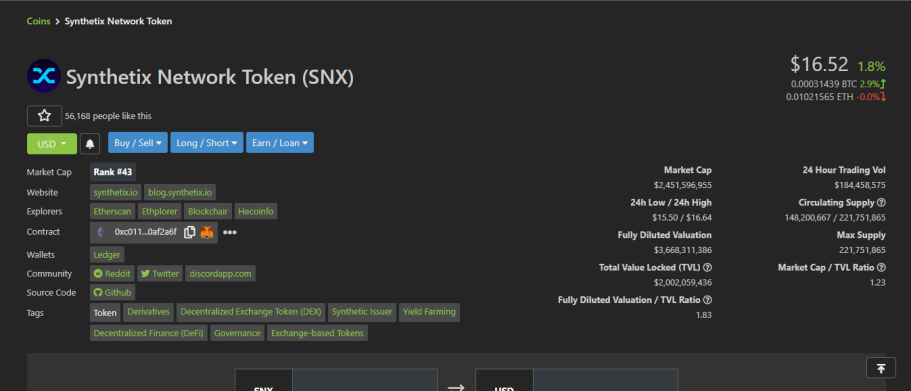The height and width of the screenshot is (391, 911).
Task: Open synthetix.io website link
Action: coord(116,192)
